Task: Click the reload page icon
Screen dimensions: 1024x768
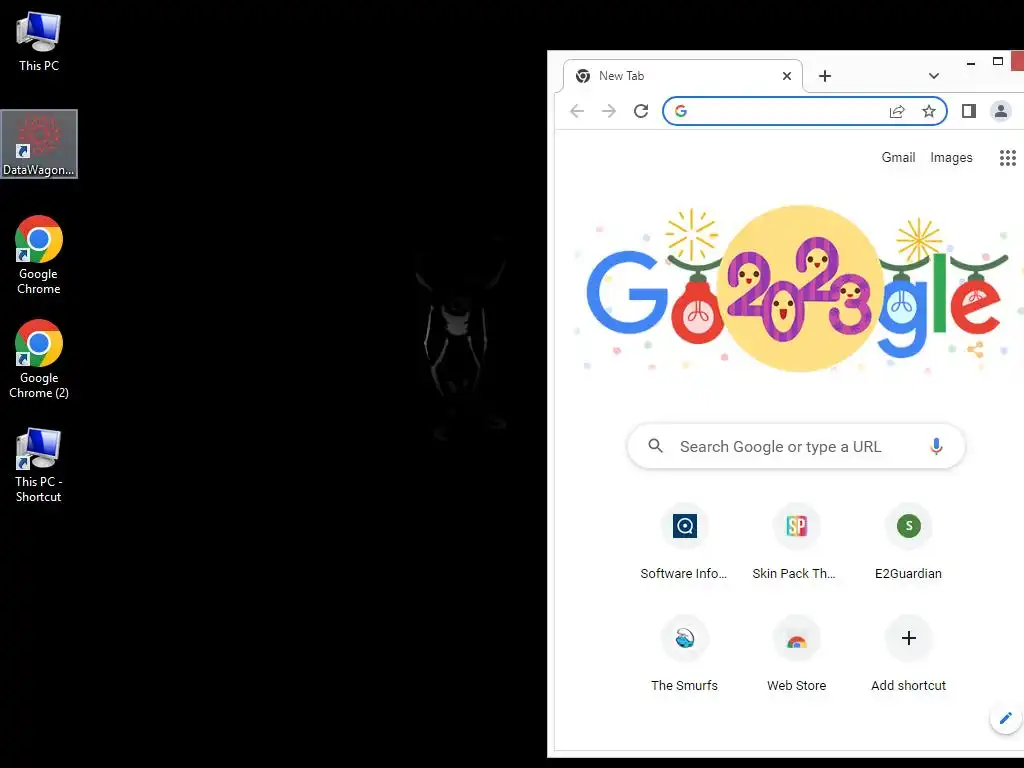Action: tap(641, 111)
